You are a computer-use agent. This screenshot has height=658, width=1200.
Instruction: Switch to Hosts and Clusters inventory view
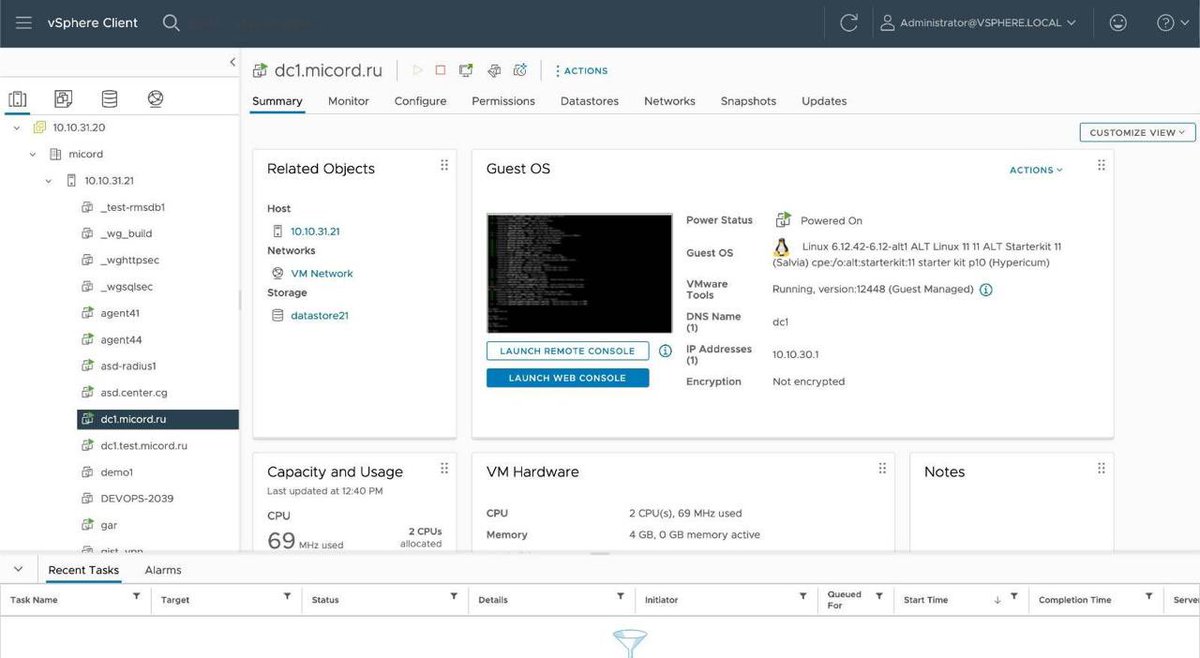18,99
